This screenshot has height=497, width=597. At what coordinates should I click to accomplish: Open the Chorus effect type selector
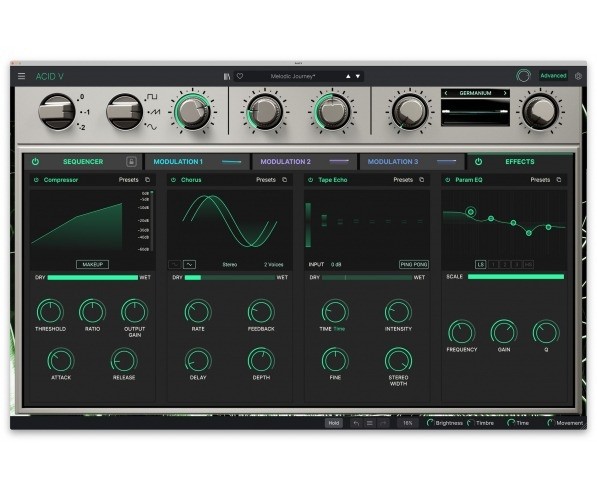(x=191, y=180)
